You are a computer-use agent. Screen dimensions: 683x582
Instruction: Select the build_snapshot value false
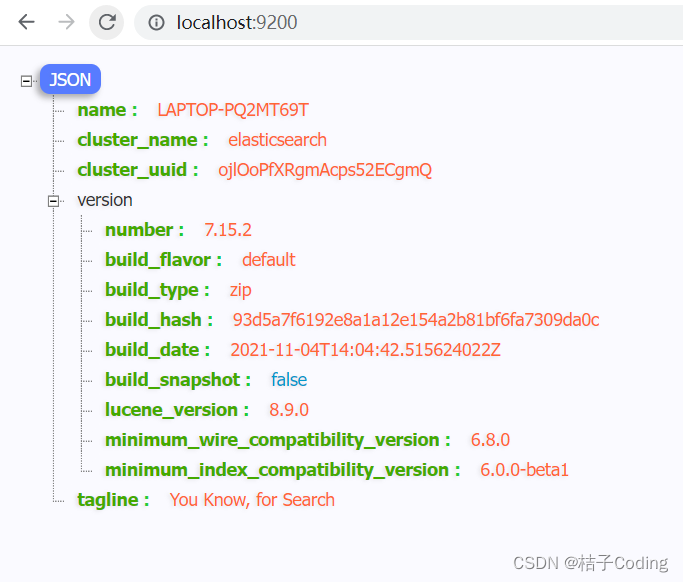(289, 380)
